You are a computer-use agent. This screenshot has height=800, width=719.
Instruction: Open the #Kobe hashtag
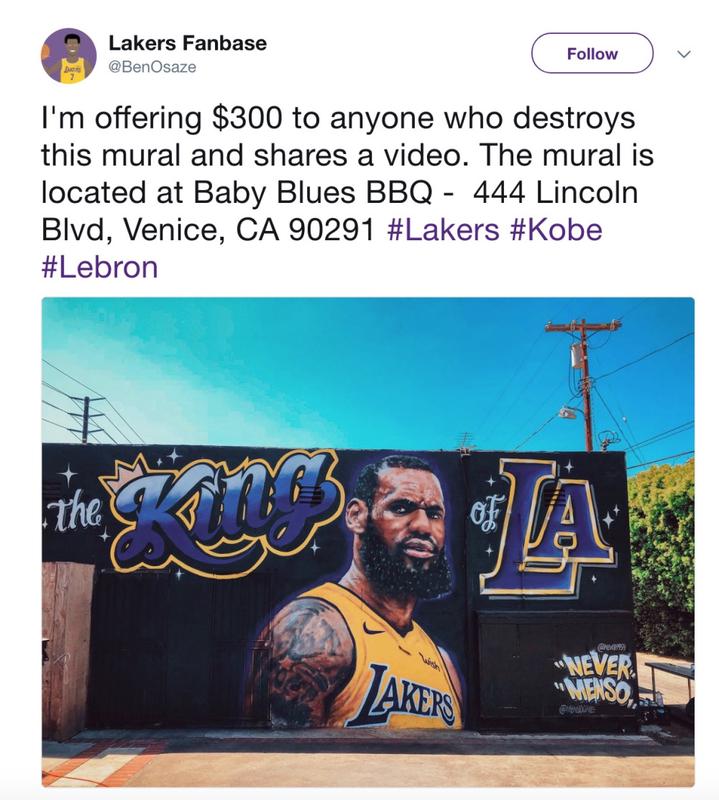(556, 230)
